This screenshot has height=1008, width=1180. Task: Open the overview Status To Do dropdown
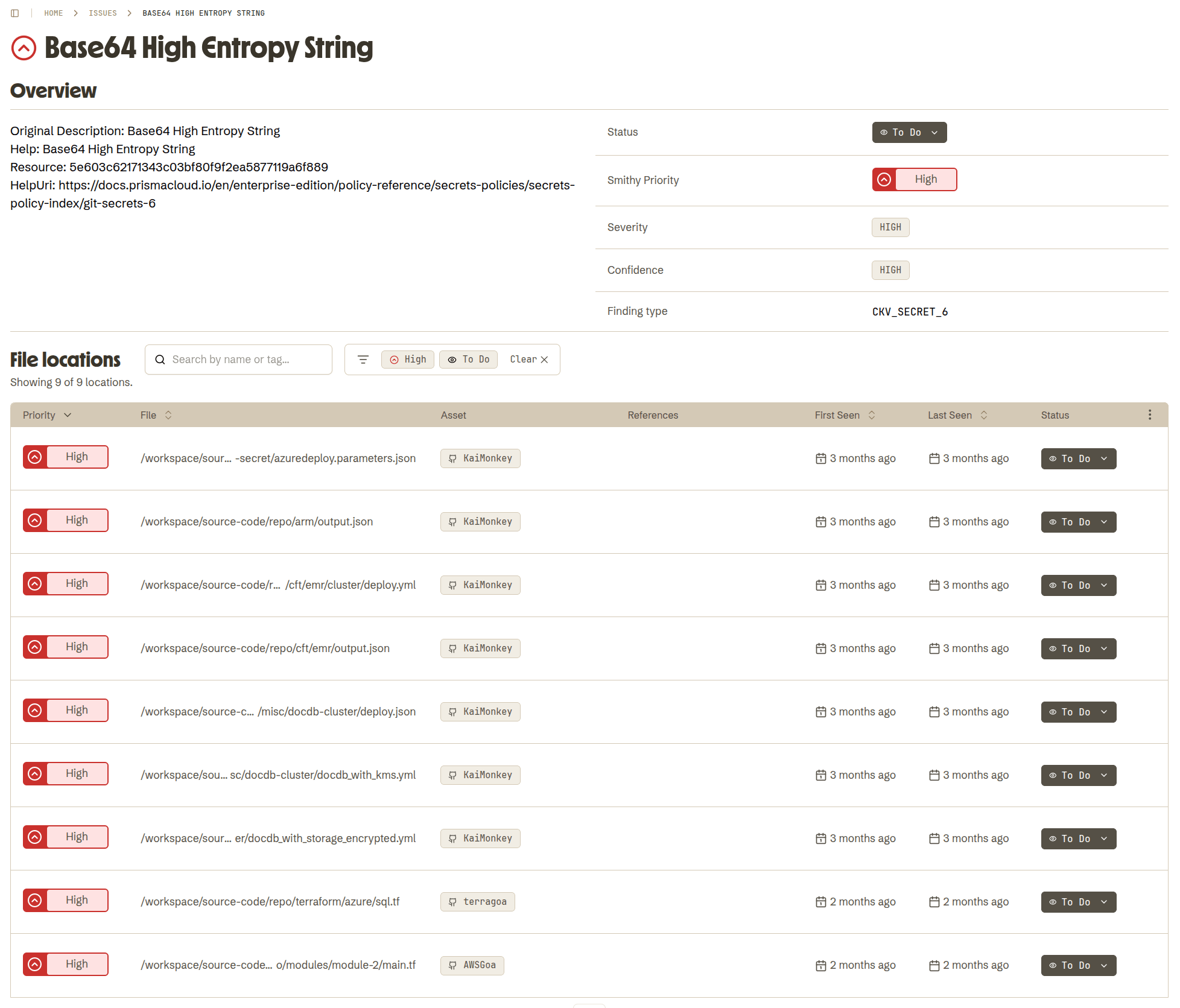(909, 133)
